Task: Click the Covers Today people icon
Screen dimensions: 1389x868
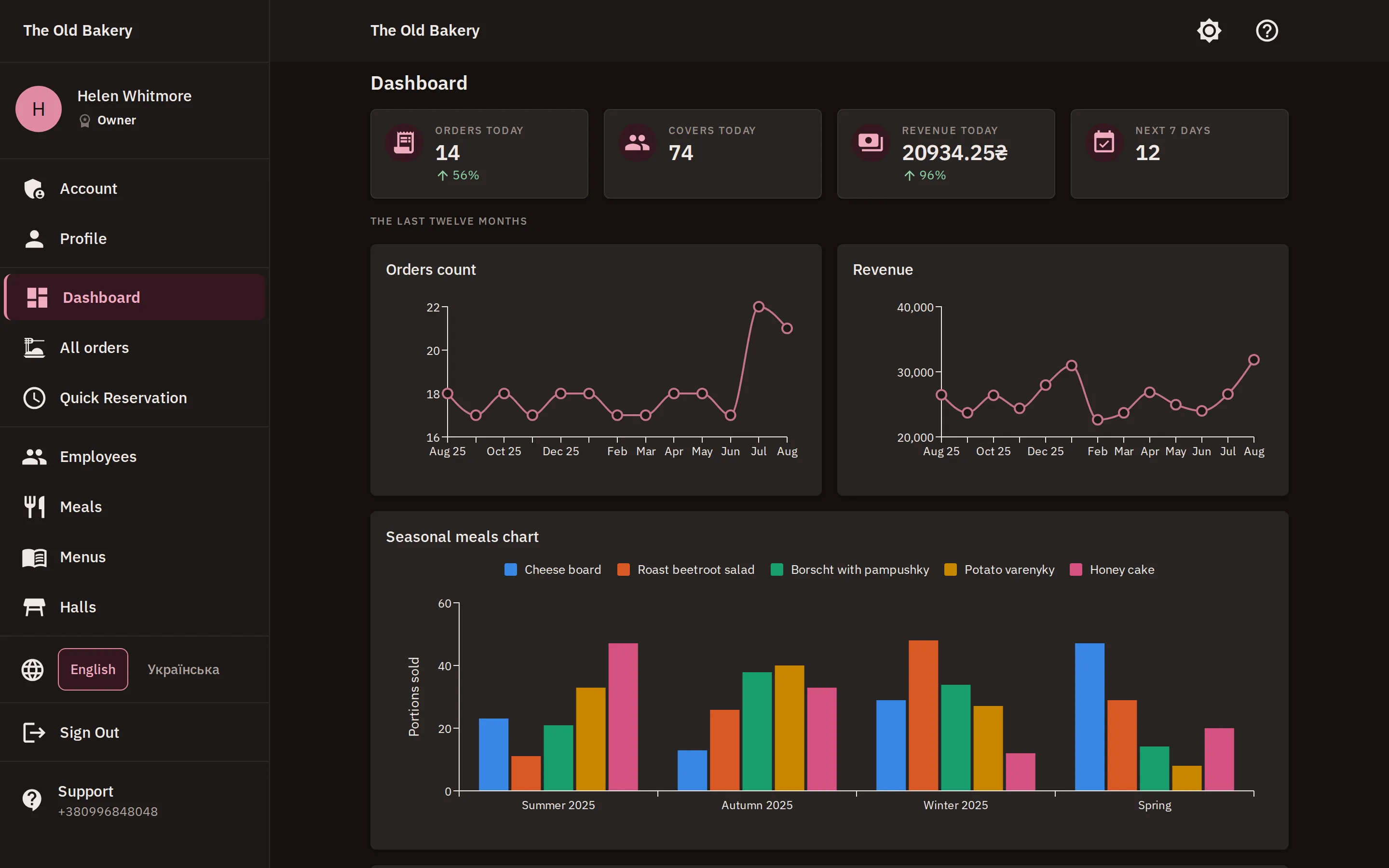Action: click(637, 142)
